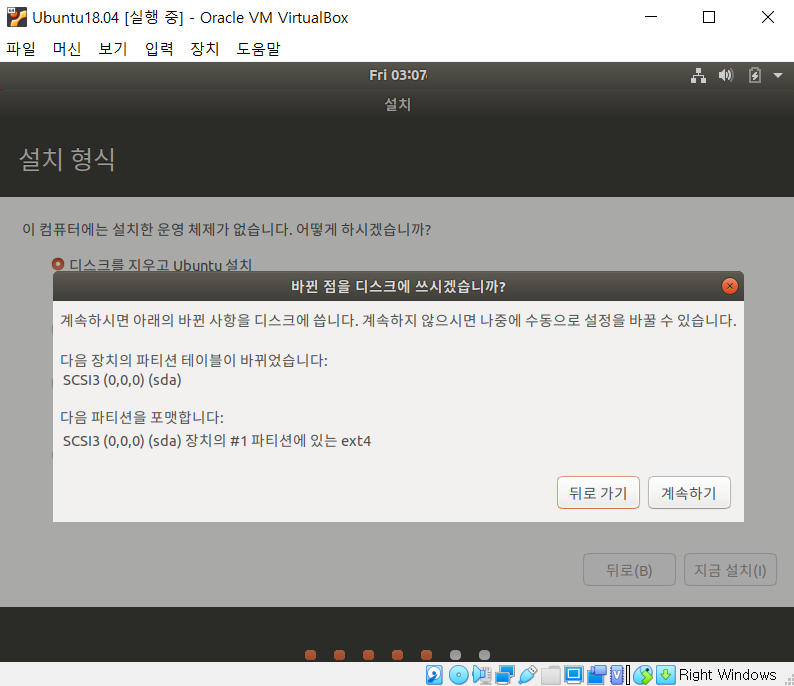
Task: Click the display settings status icon
Action: (574, 675)
